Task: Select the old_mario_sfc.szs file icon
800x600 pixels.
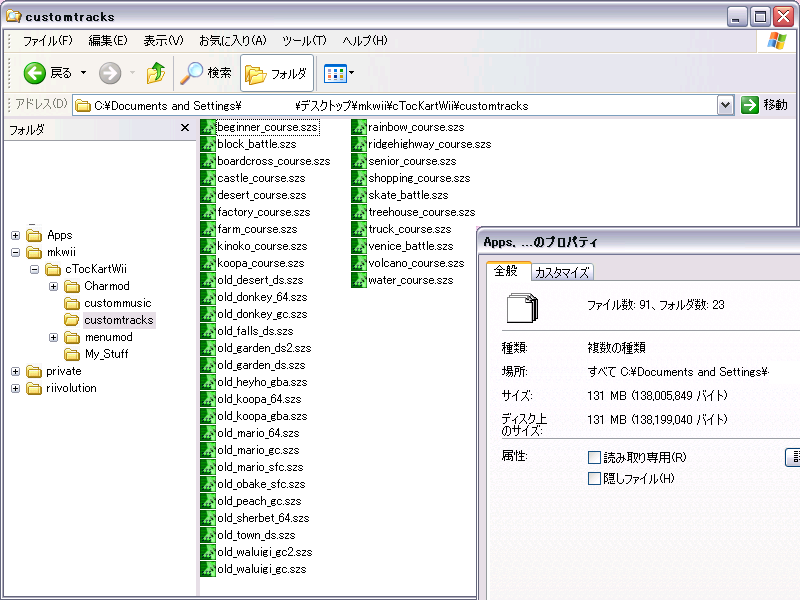Action: 208,467
